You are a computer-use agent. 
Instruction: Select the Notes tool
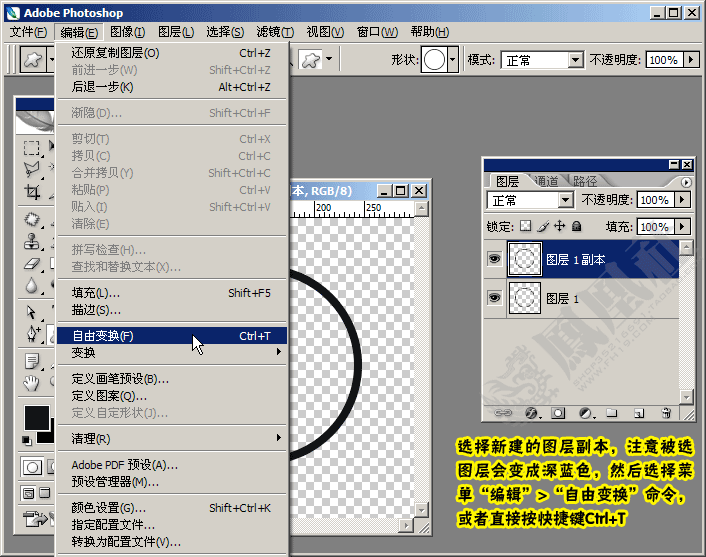coord(32,362)
